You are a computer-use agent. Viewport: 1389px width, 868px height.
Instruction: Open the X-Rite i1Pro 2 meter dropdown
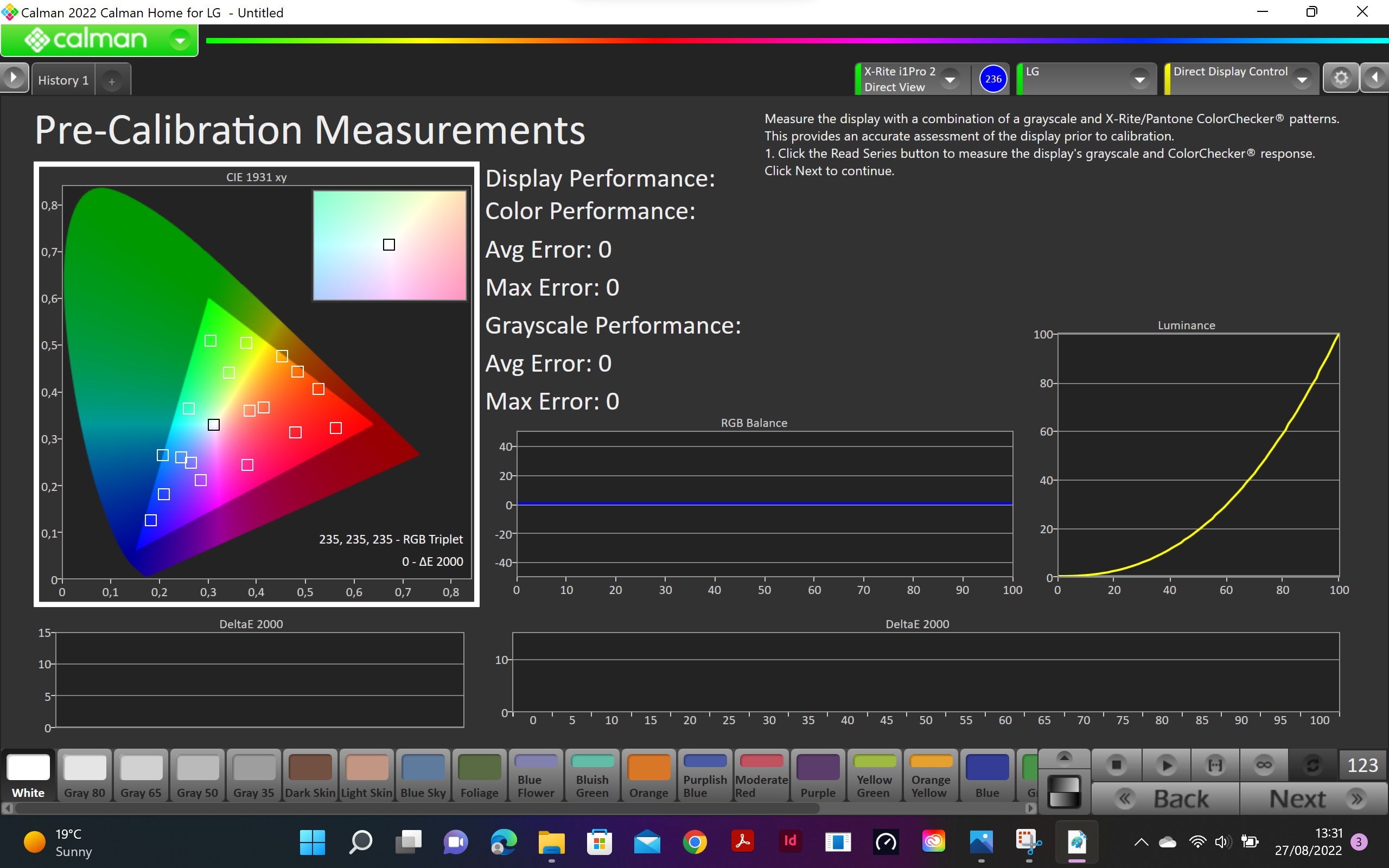(x=950, y=79)
